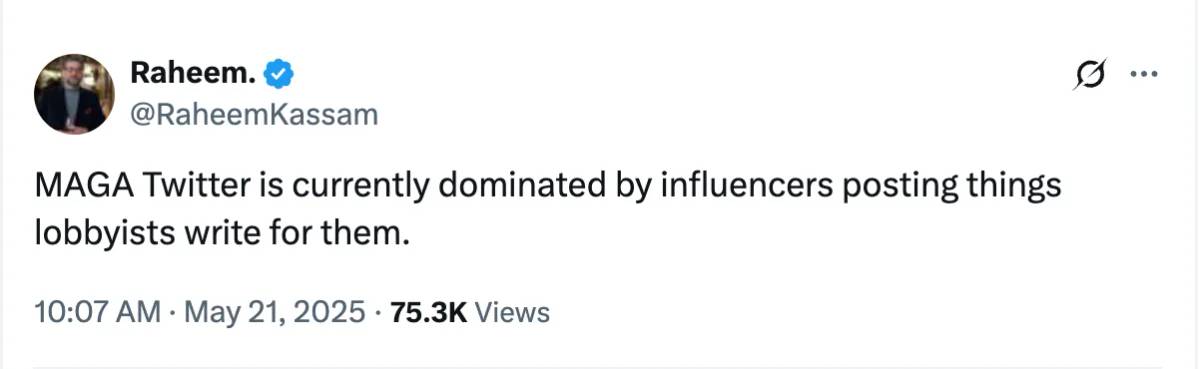View the 75.3K view count
1200x369 pixels.
click(429, 312)
